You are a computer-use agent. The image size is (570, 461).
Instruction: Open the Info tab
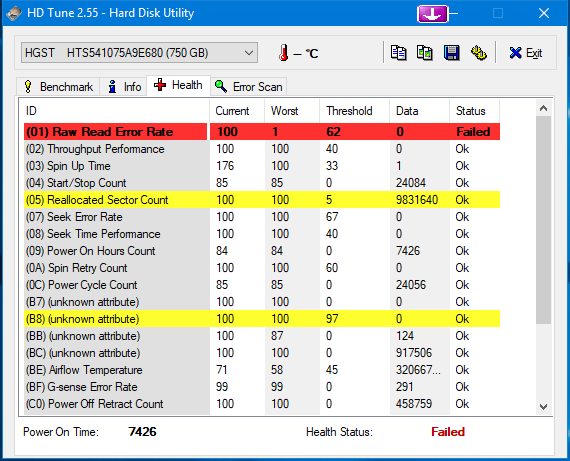coord(124,87)
